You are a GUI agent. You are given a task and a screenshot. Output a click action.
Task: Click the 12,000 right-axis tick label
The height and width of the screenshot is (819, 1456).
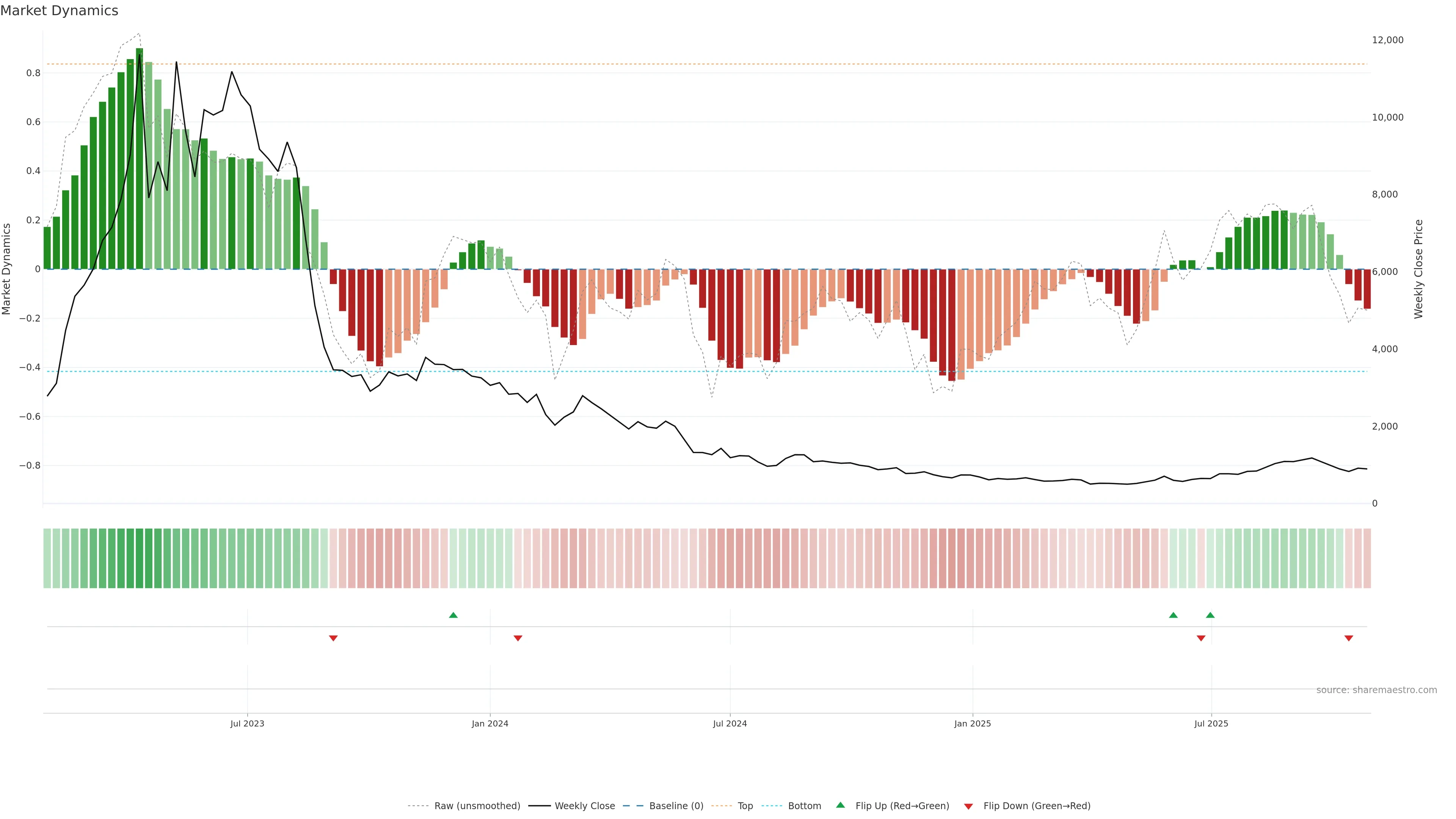[1388, 40]
